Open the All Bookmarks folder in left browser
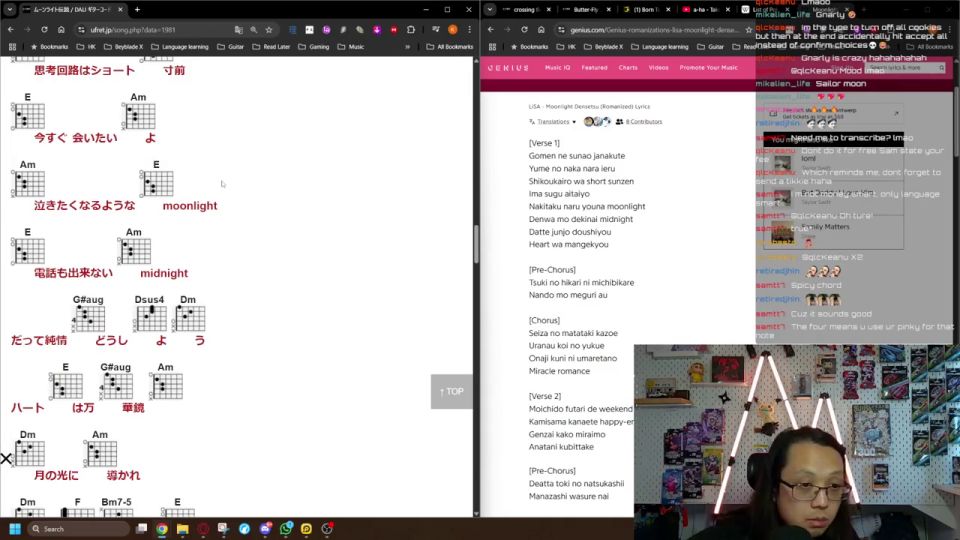Screen dimensions: 960x540 tap(449, 47)
